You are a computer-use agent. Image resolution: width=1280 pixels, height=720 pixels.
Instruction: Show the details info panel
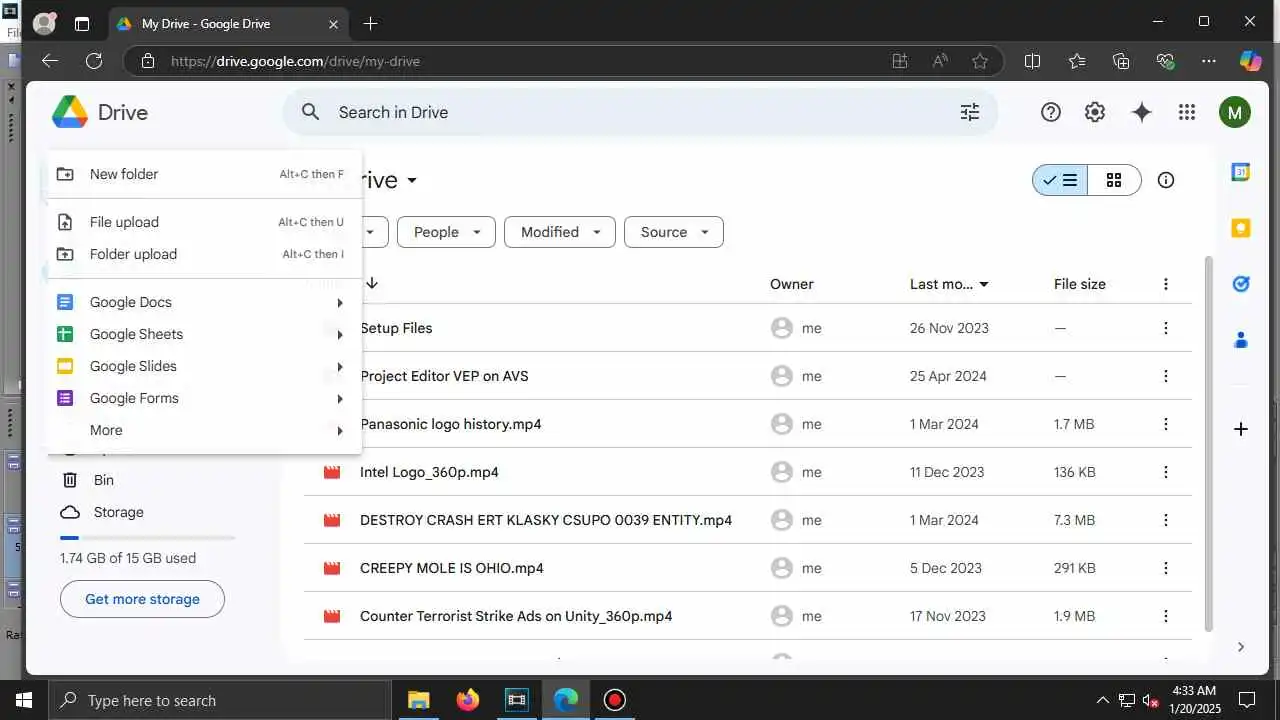pos(1165,180)
